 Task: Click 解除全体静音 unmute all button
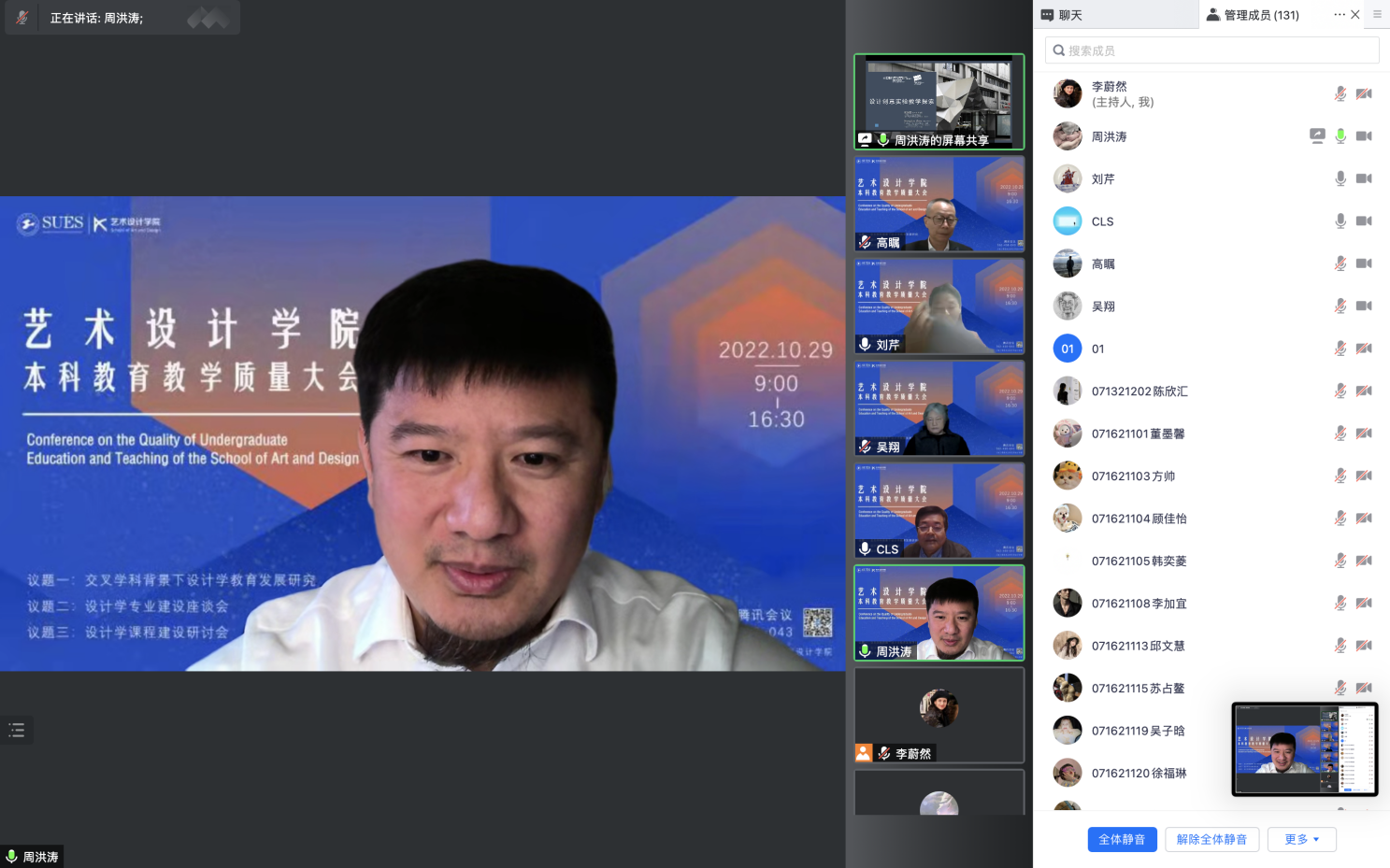tap(1211, 839)
